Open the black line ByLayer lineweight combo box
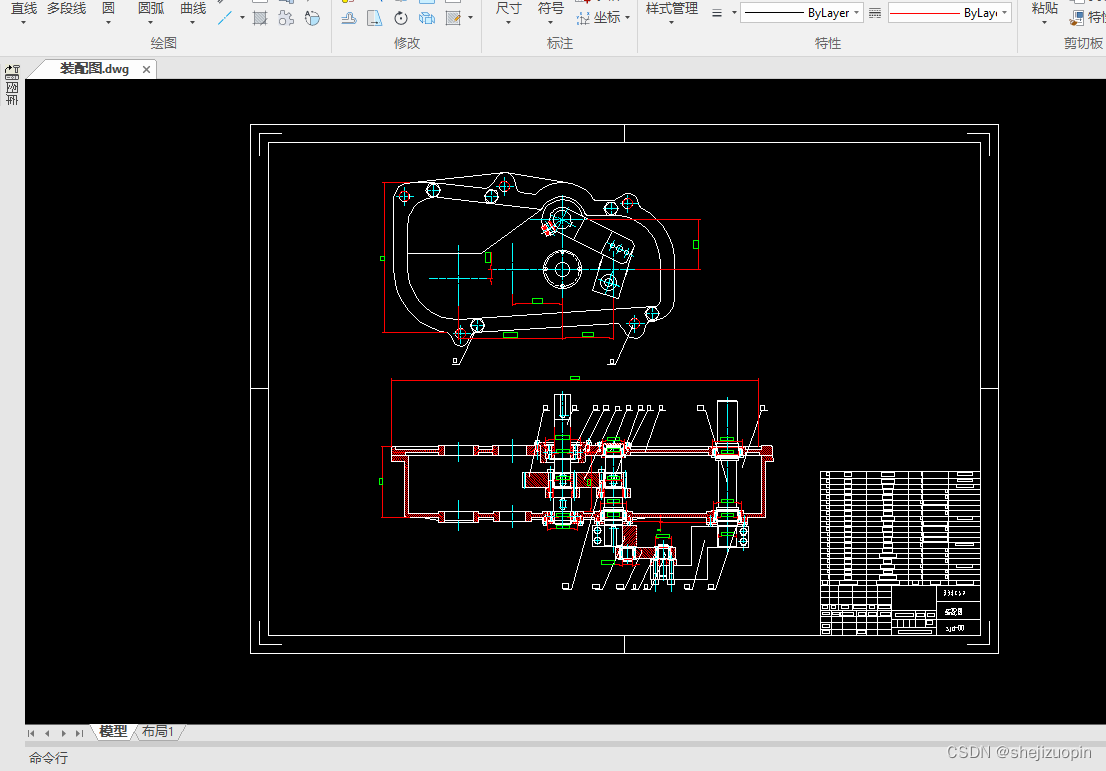 pos(801,13)
